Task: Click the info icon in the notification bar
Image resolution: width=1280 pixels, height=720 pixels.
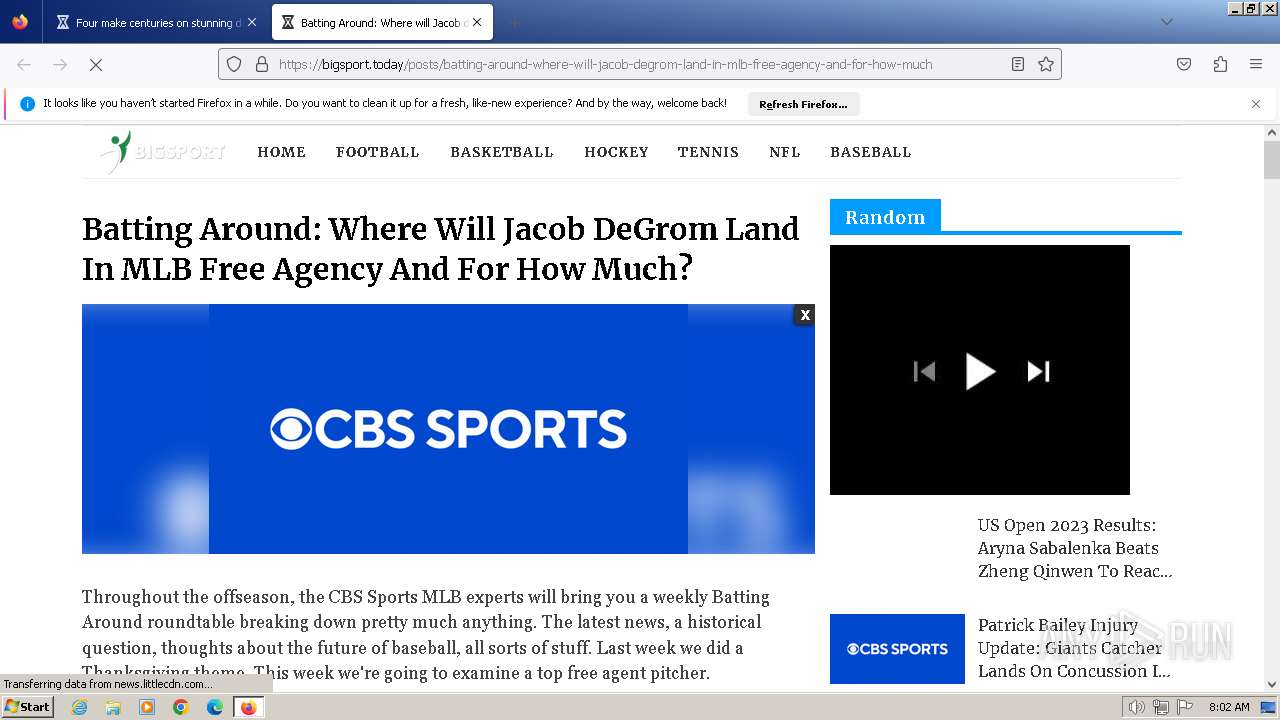Action: point(27,103)
